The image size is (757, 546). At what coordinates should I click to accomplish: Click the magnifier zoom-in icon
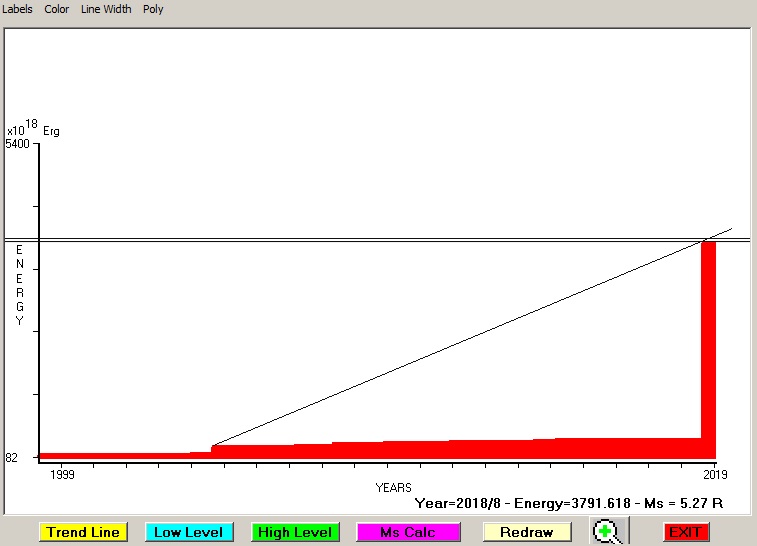tap(605, 532)
